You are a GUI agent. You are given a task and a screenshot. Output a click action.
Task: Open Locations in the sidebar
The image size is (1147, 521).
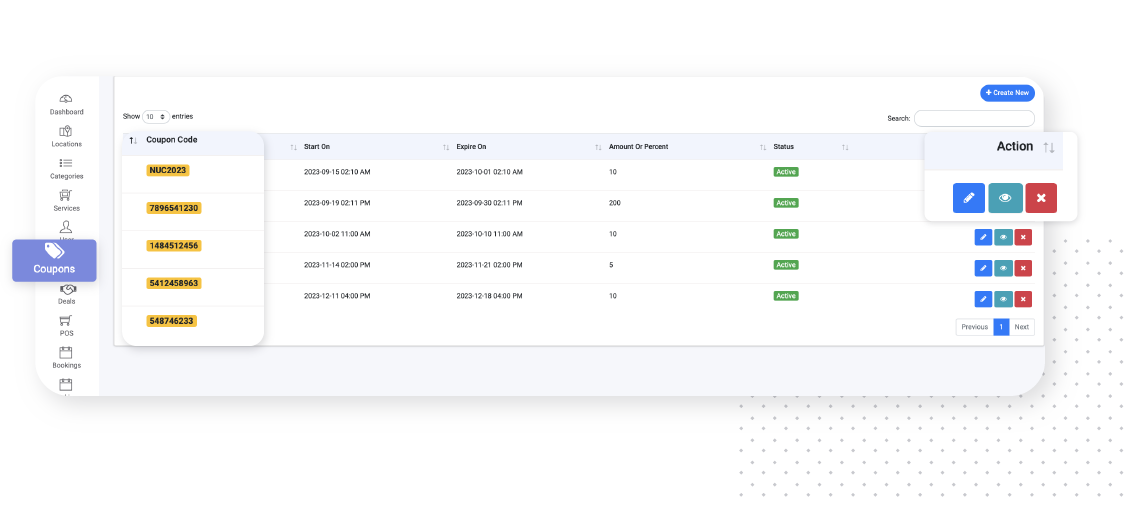pos(66,136)
